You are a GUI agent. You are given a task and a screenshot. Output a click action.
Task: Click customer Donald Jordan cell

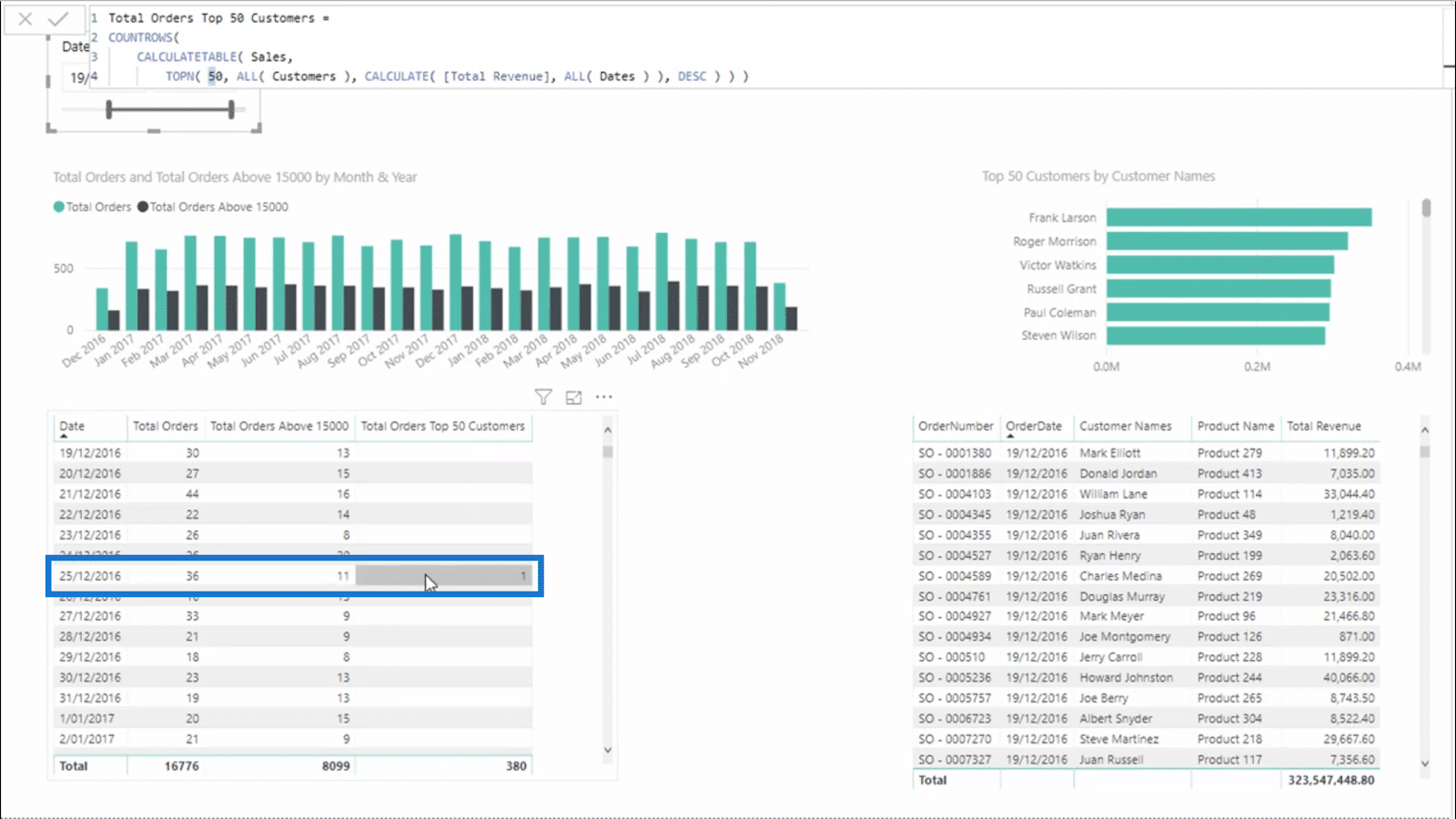pos(1118,473)
